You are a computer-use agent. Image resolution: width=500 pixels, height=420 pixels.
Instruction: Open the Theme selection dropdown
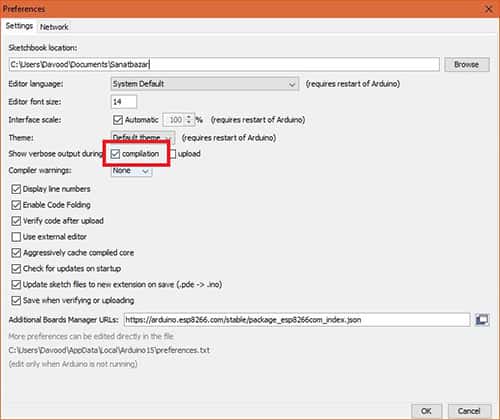tap(143, 137)
